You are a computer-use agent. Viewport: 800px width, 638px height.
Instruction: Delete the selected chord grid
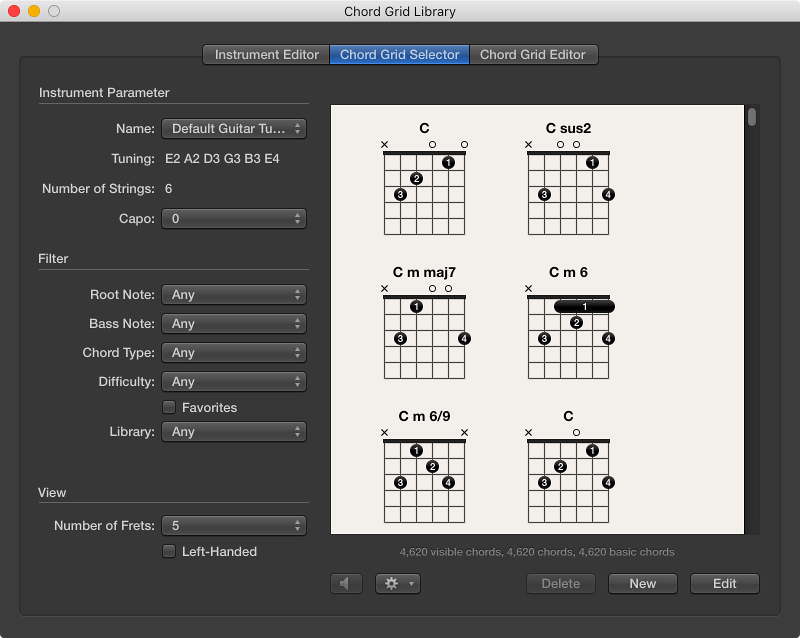[x=560, y=583]
